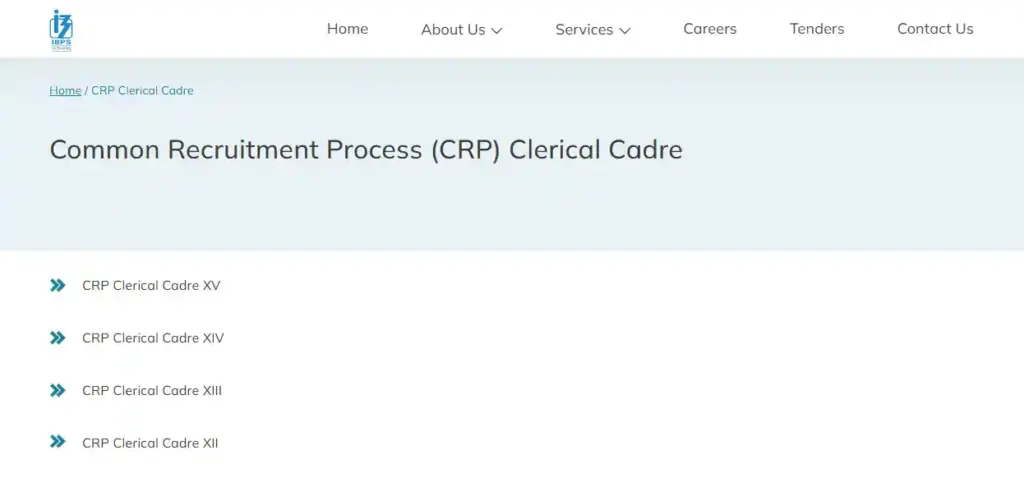This screenshot has height=487, width=1024.
Task: Click the IBPS logo
Action: (x=61, y=30)
